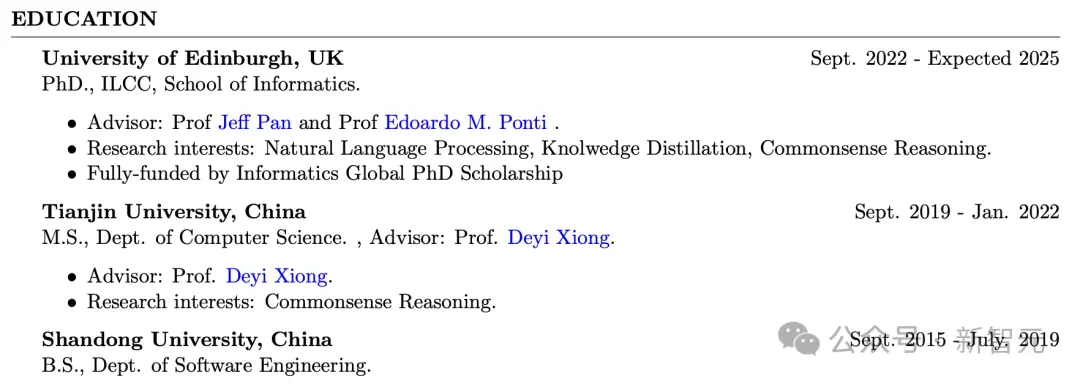Click the bullet point before Fully-funded line
Screen dimensions: 1080x384
72,175
